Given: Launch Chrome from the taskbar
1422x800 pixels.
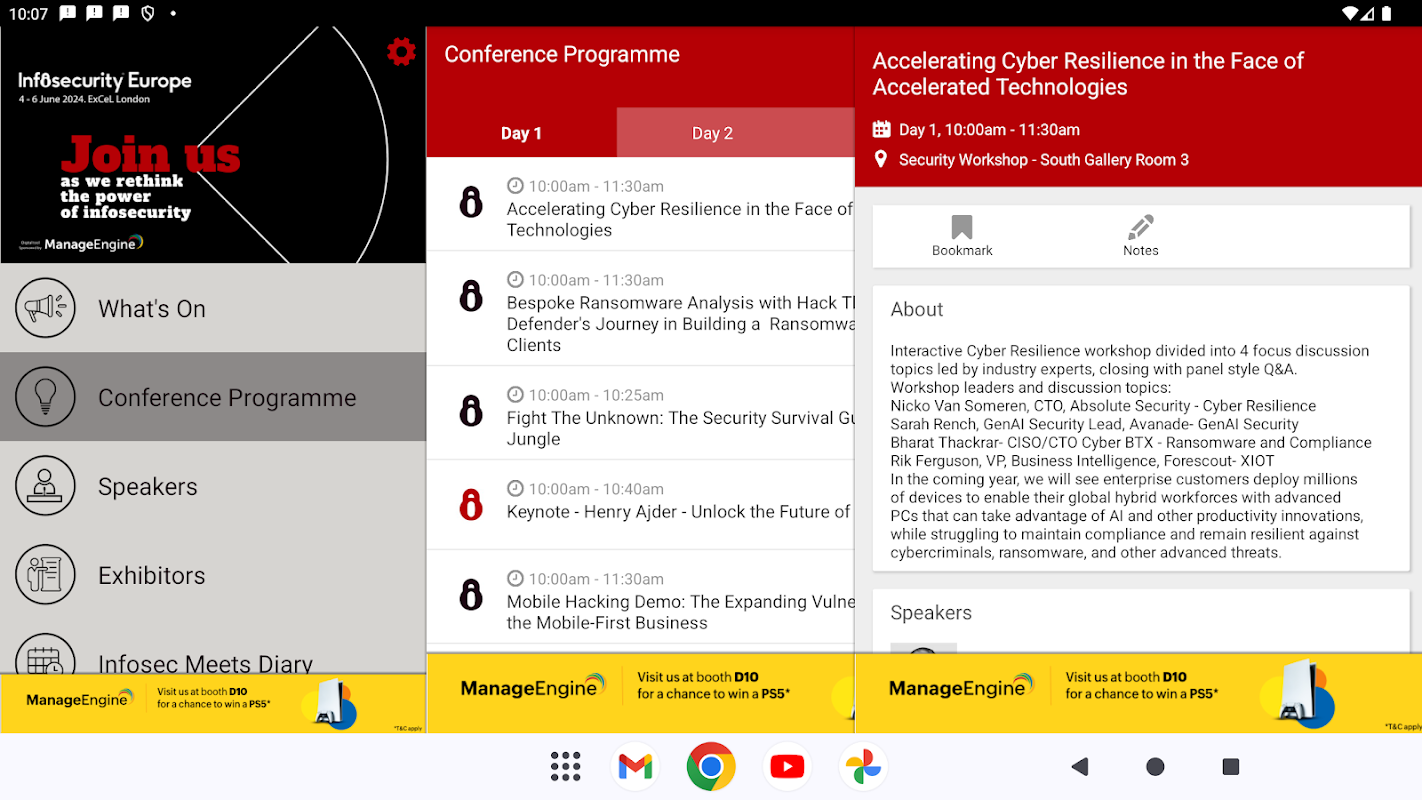Looking at the screenshot, I should (711, 767).
